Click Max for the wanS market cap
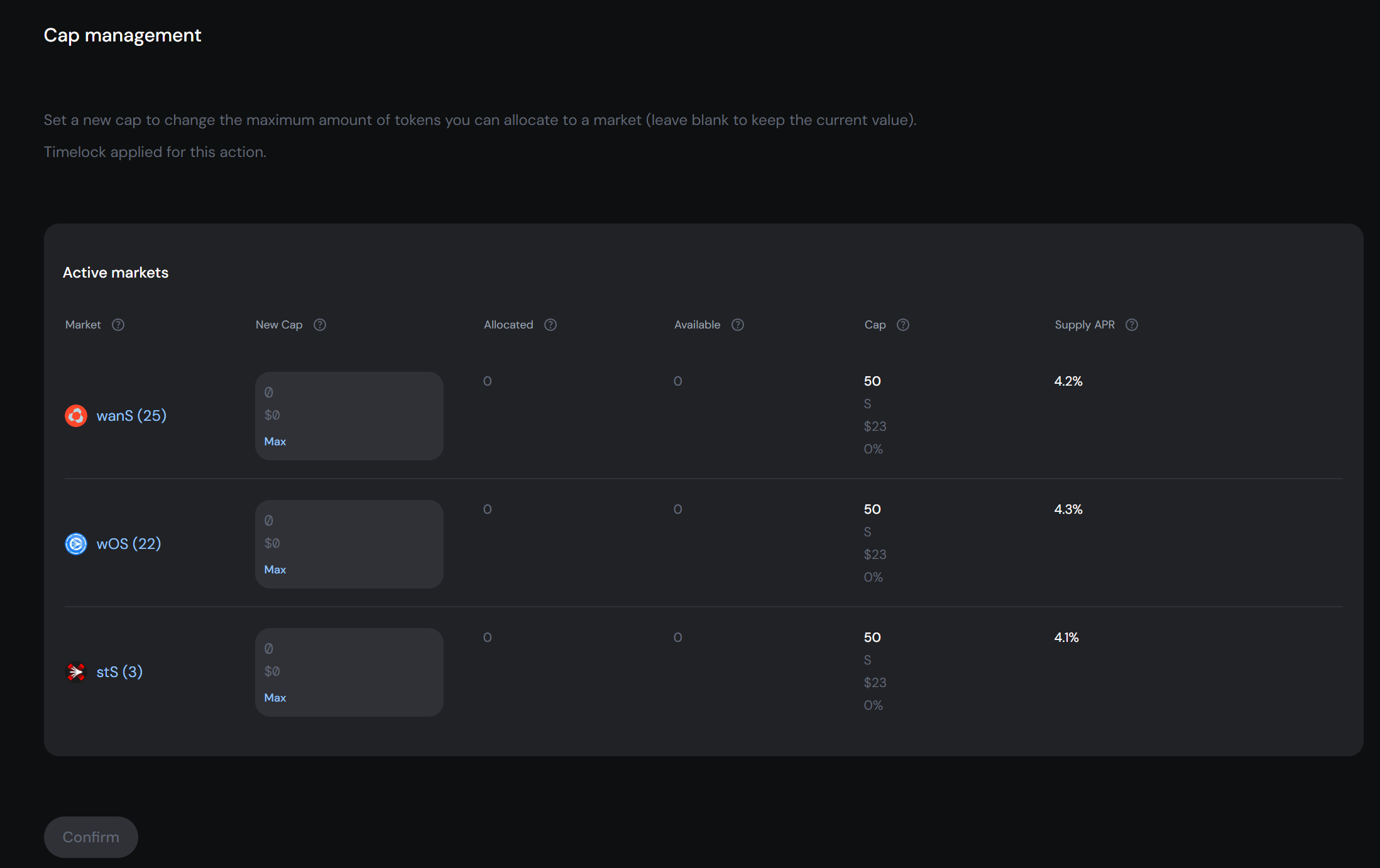Image resolution: width=1380 pixels, height=868 pixels. [275, 441]
